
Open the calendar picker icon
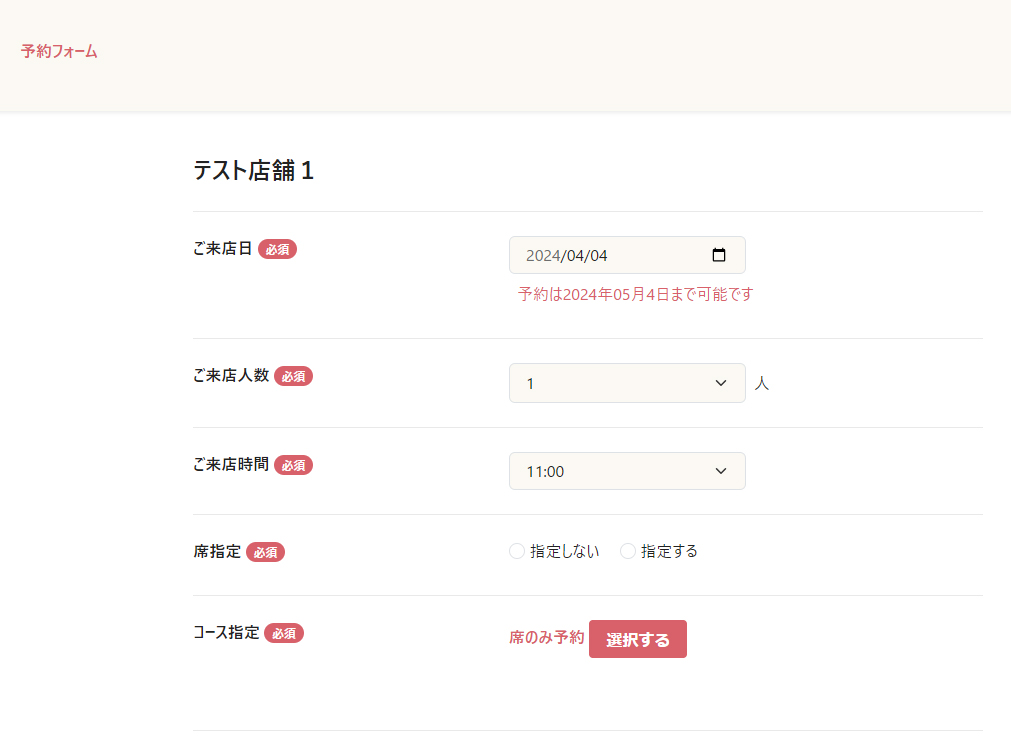(x=719, y=255)
